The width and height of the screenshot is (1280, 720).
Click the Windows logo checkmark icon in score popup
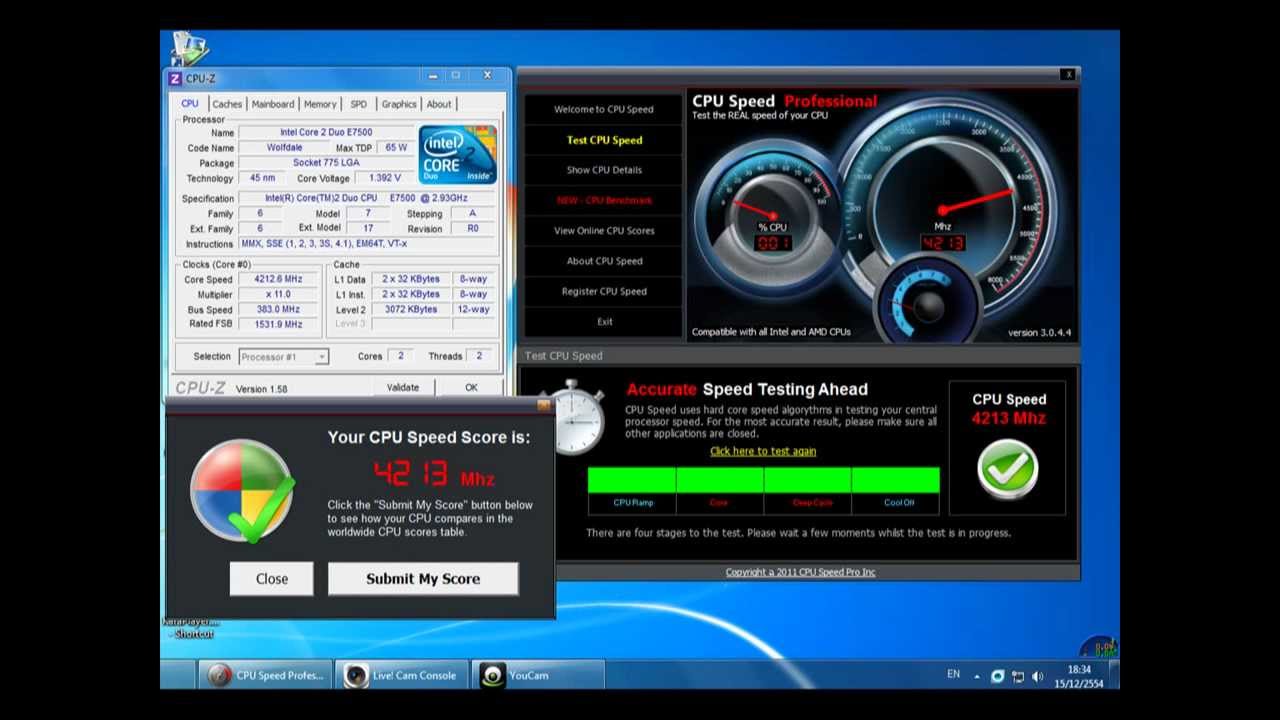(243, 491)
